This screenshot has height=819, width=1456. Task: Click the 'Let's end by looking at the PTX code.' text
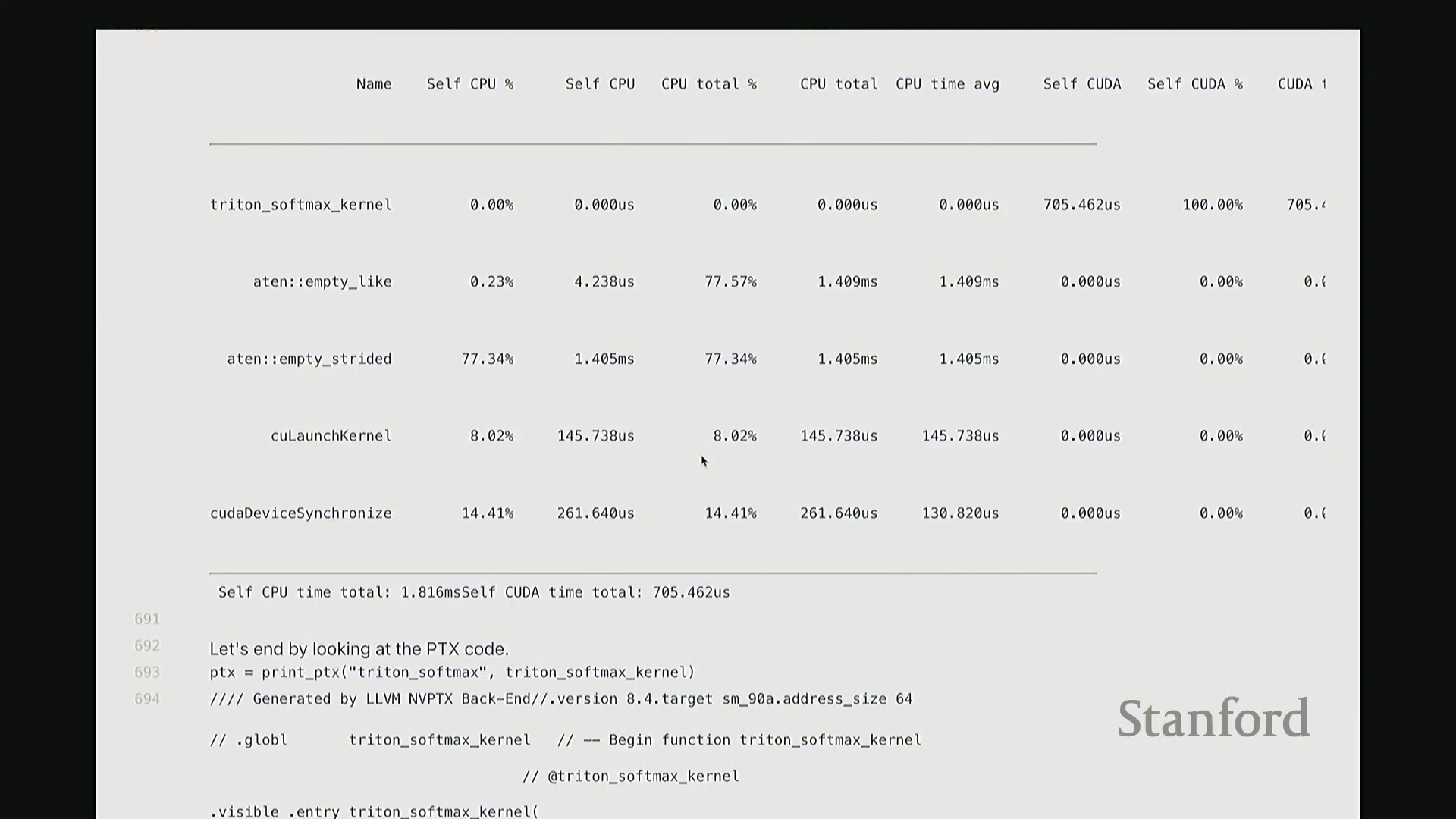(359, 649)
